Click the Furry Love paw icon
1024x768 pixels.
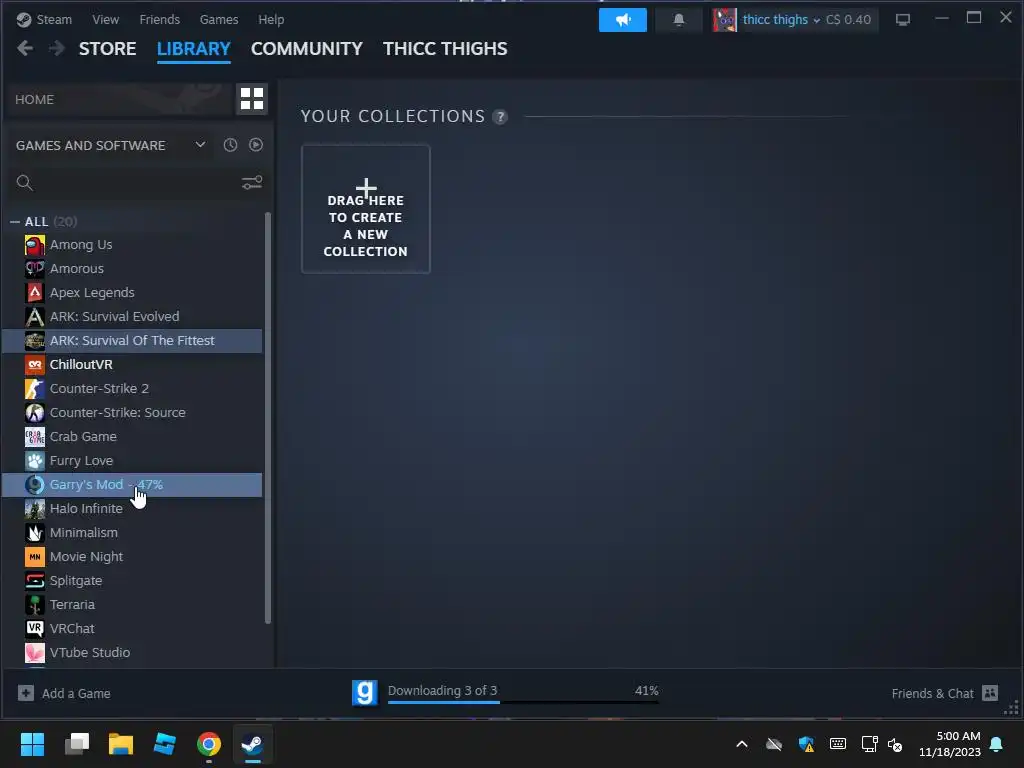point(35,460)
